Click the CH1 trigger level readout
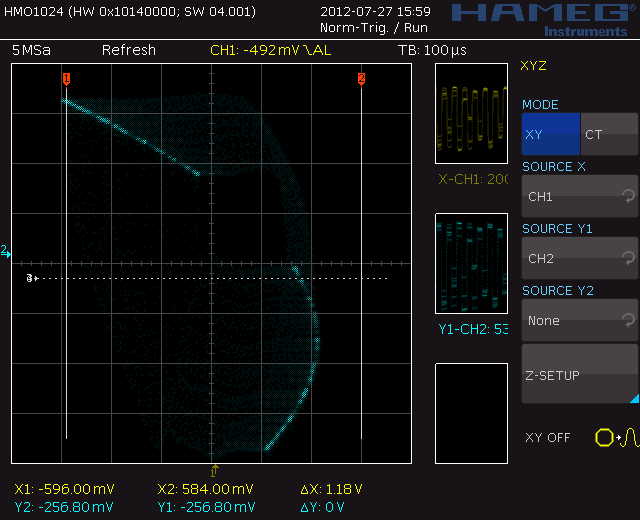Viewport: 640px width, 520px height. click(x=269, y=50)
